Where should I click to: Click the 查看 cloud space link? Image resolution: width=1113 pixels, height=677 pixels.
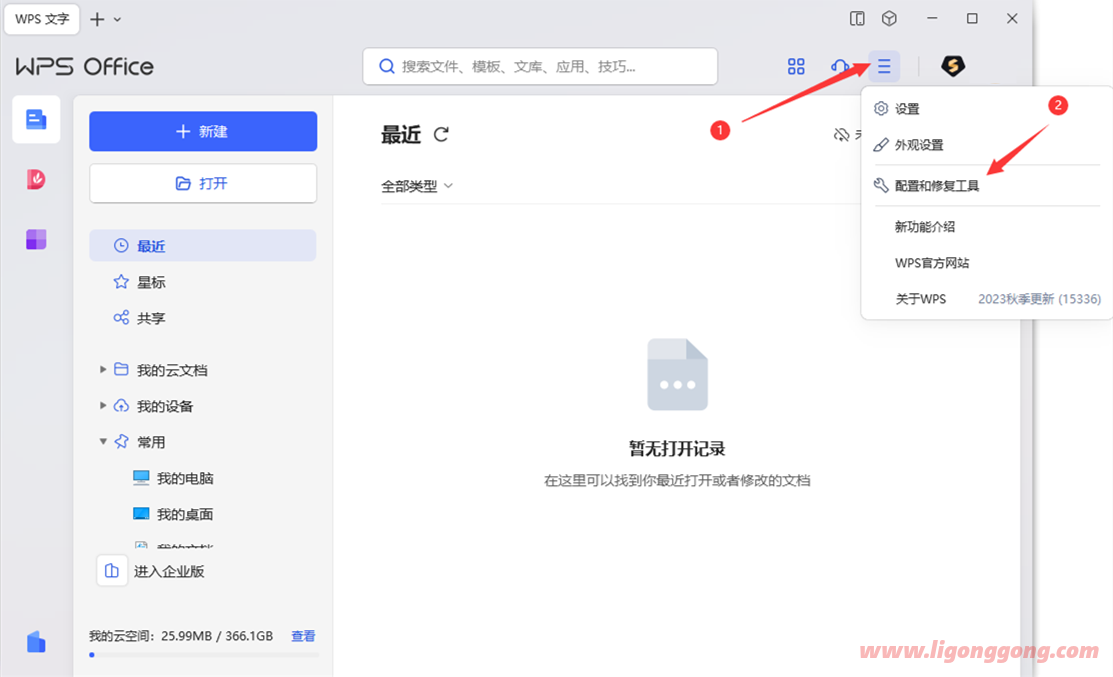(303, 636)
